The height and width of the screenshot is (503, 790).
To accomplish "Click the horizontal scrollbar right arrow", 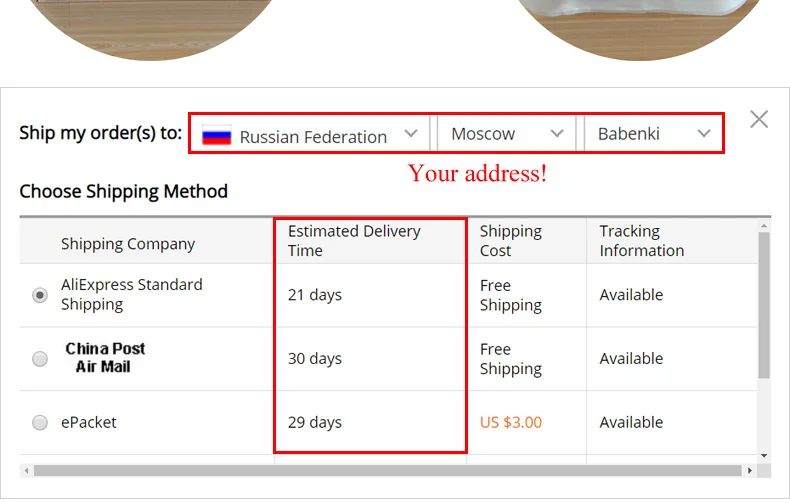I will [750, 471].
